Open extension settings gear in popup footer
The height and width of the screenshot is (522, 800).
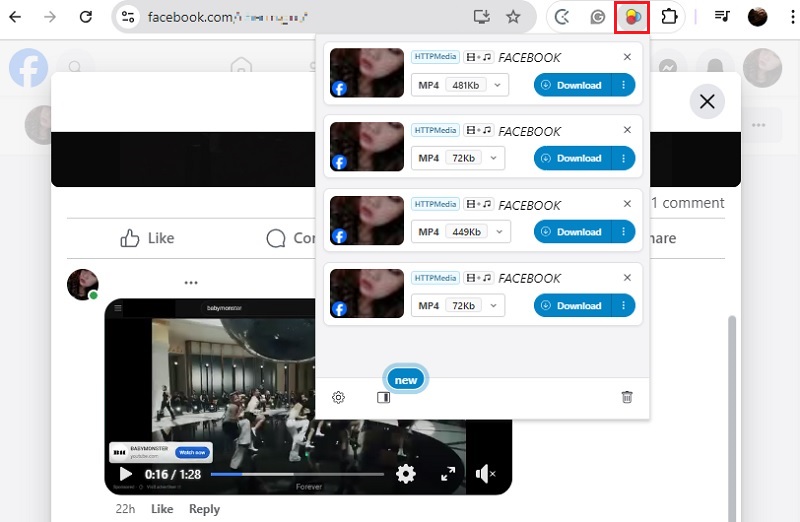[338, 397]
